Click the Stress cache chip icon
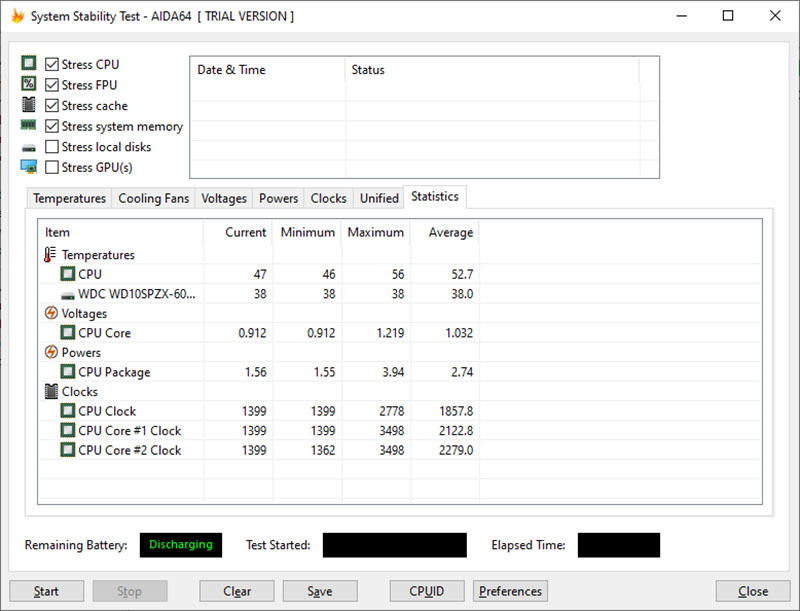The height and width of the screenshot is (611, 800). pyautogui.click(x=29, y=105)
